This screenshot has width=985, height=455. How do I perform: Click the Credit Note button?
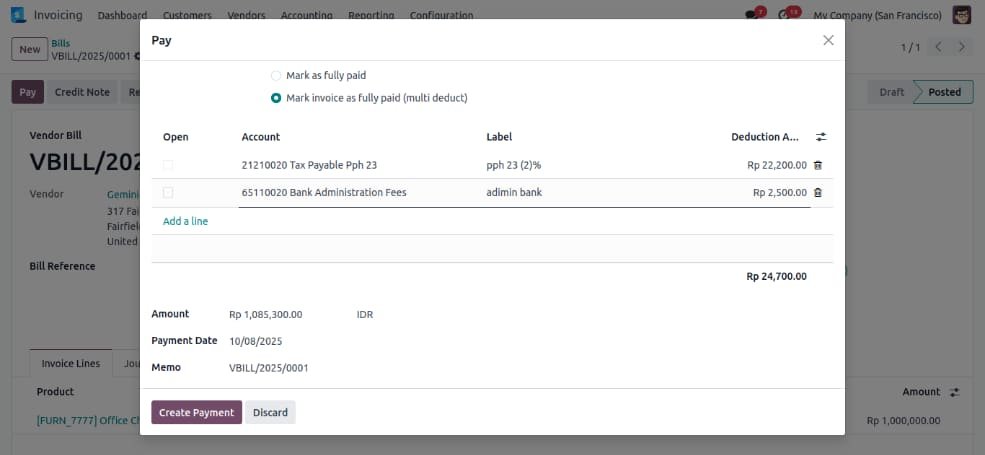pos(82,92)
